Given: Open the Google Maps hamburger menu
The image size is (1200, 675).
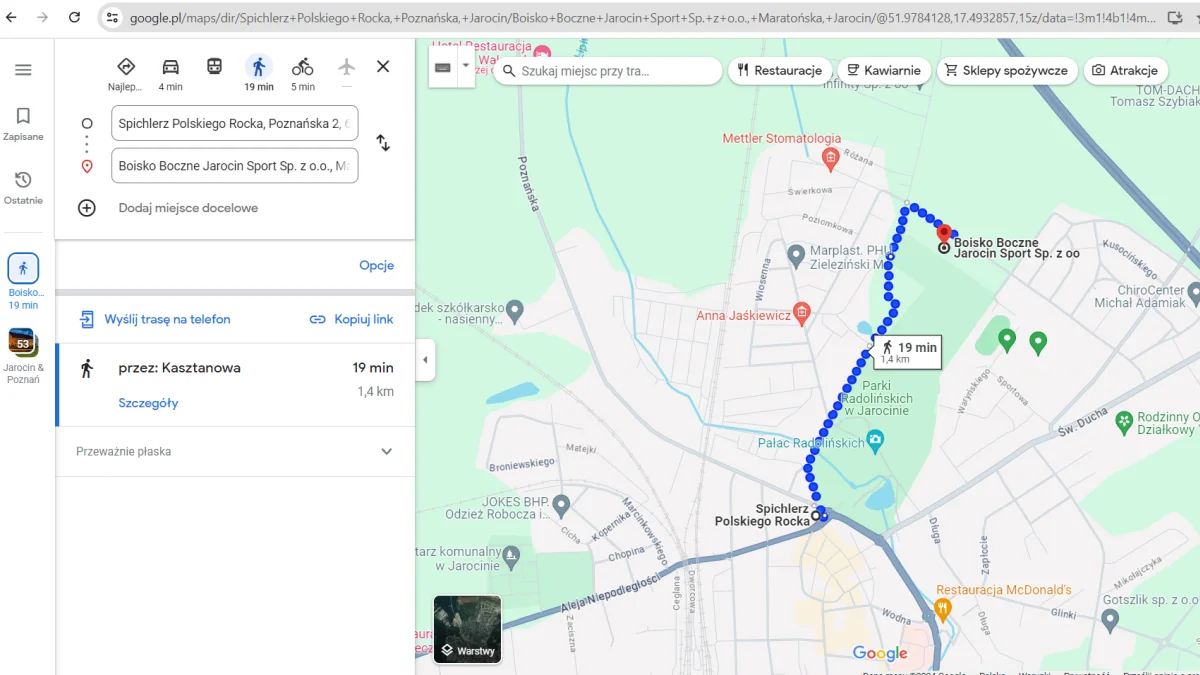Looking at the screenshot, I should pyautogui.click(x=23, y=70).
